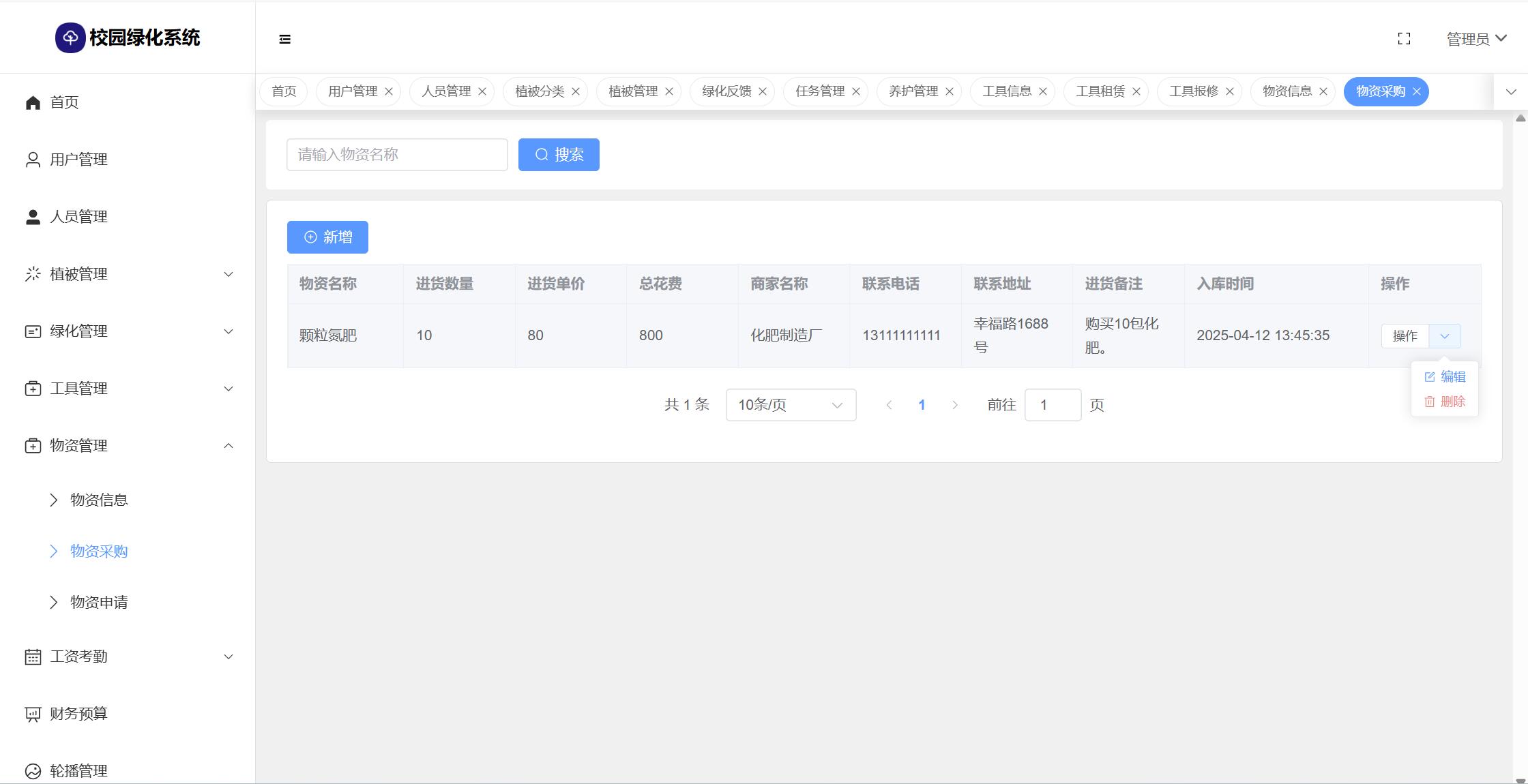Close the 物资信息 tab
The width and height of the screenshot is (1528, 784).
click(x=1323, y=91)
